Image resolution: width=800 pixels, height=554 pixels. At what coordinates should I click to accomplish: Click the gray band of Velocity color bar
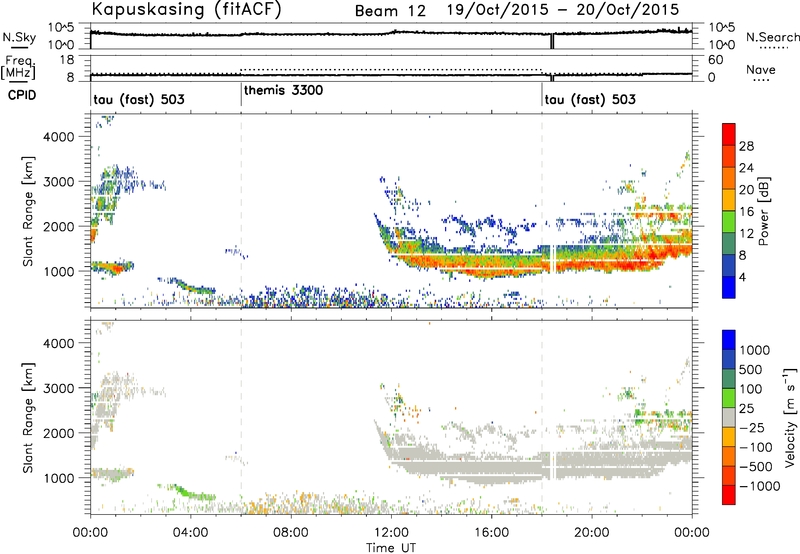(x=729, y=418)
